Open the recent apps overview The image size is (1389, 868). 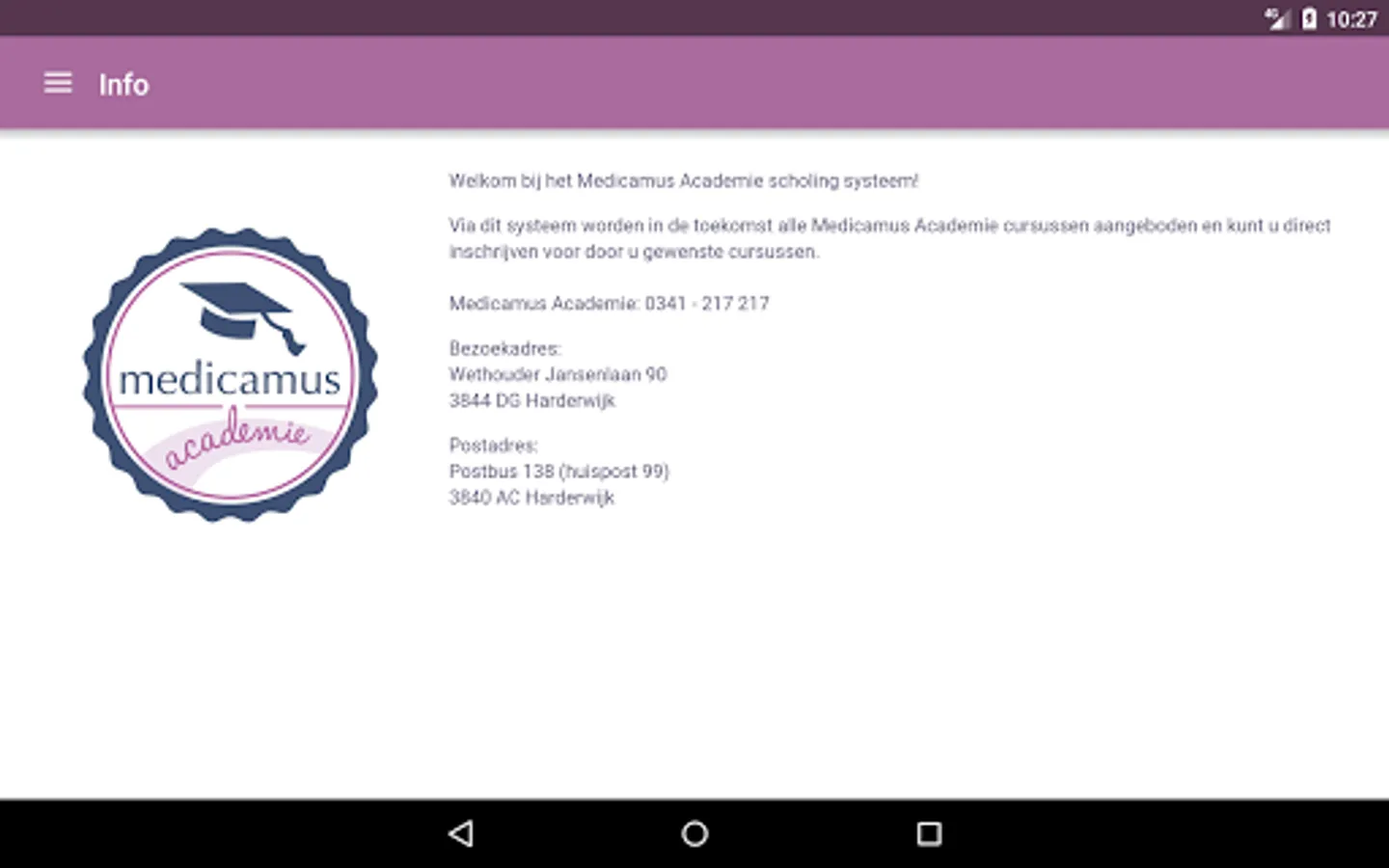click(x=929, y=833)
